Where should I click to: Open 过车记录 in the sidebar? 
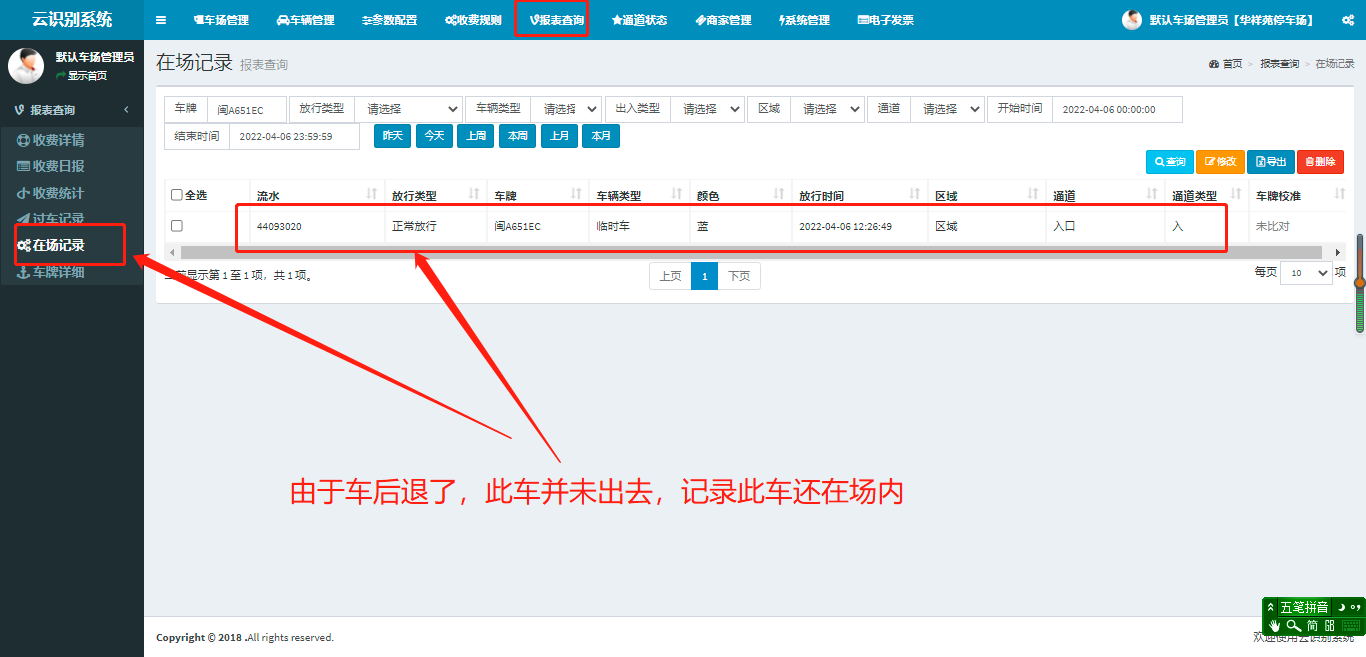(51, 219)
